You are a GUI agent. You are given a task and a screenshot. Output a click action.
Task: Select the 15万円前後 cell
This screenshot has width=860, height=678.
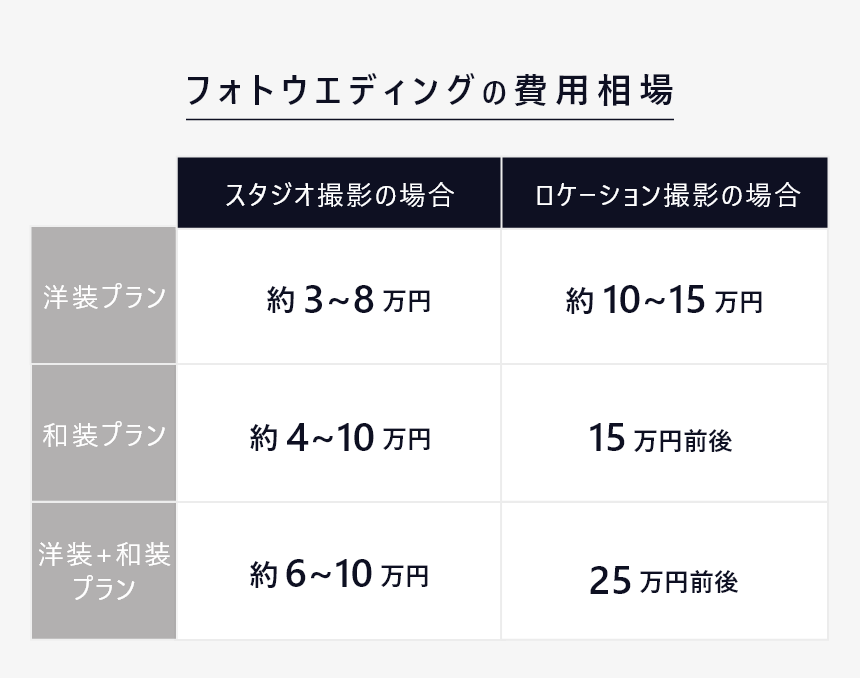click(665, 433)
